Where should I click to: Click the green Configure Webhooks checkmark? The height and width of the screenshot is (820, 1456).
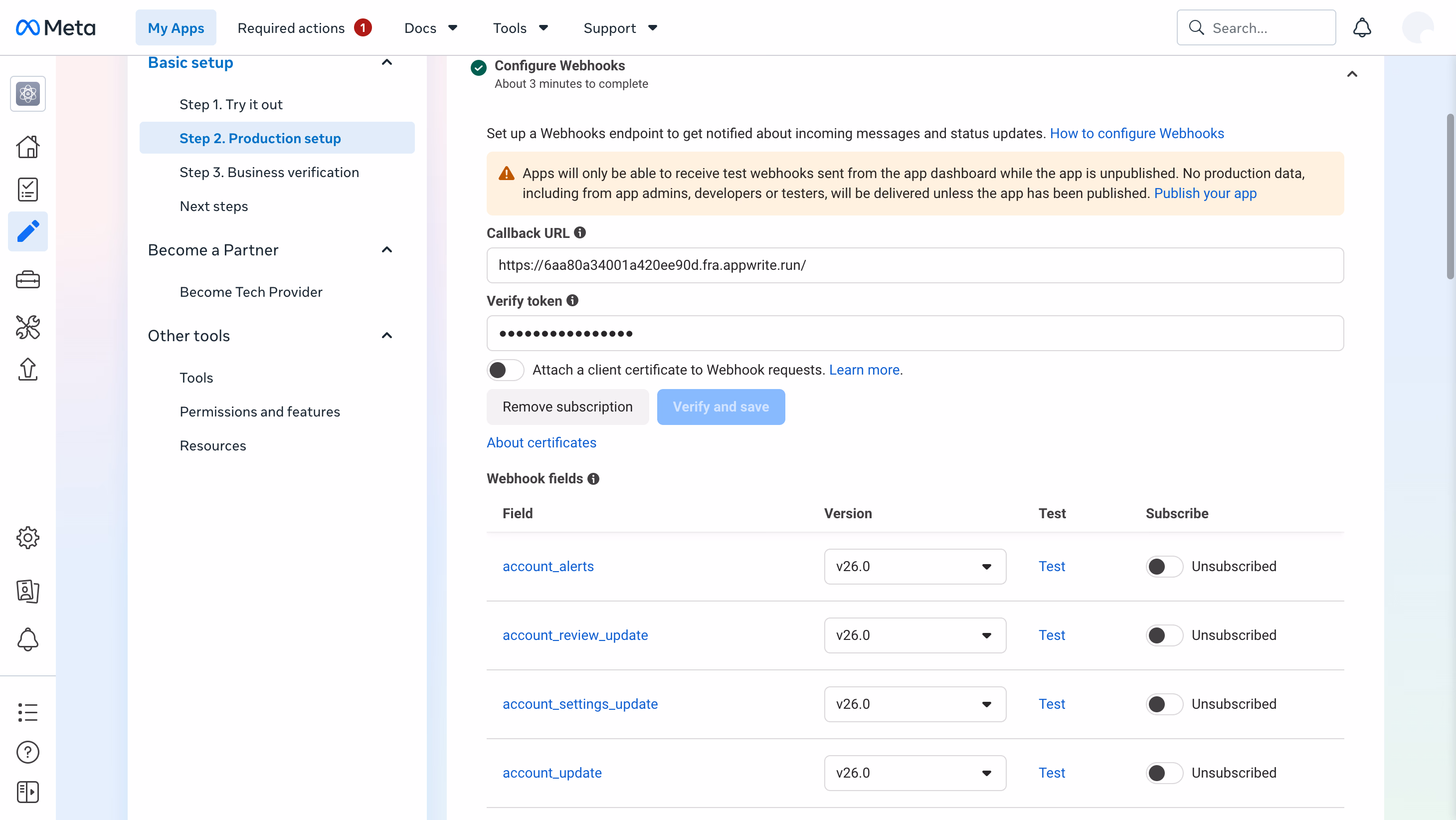478,68
